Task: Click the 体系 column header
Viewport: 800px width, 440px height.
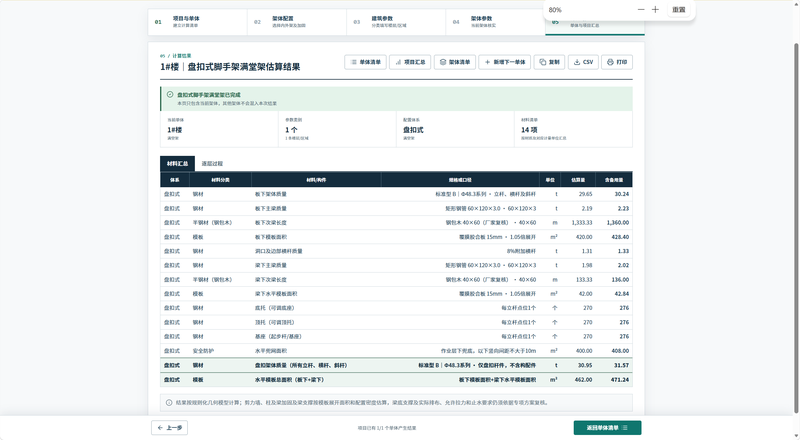Action: coord(174,180)
